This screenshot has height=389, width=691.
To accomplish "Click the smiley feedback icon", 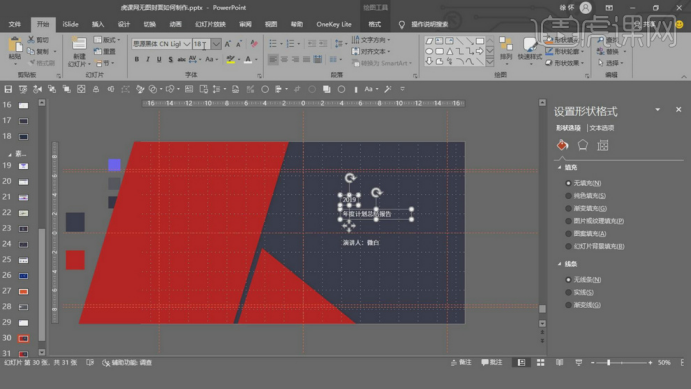I will pyautogui.click(x=679, y=24).
